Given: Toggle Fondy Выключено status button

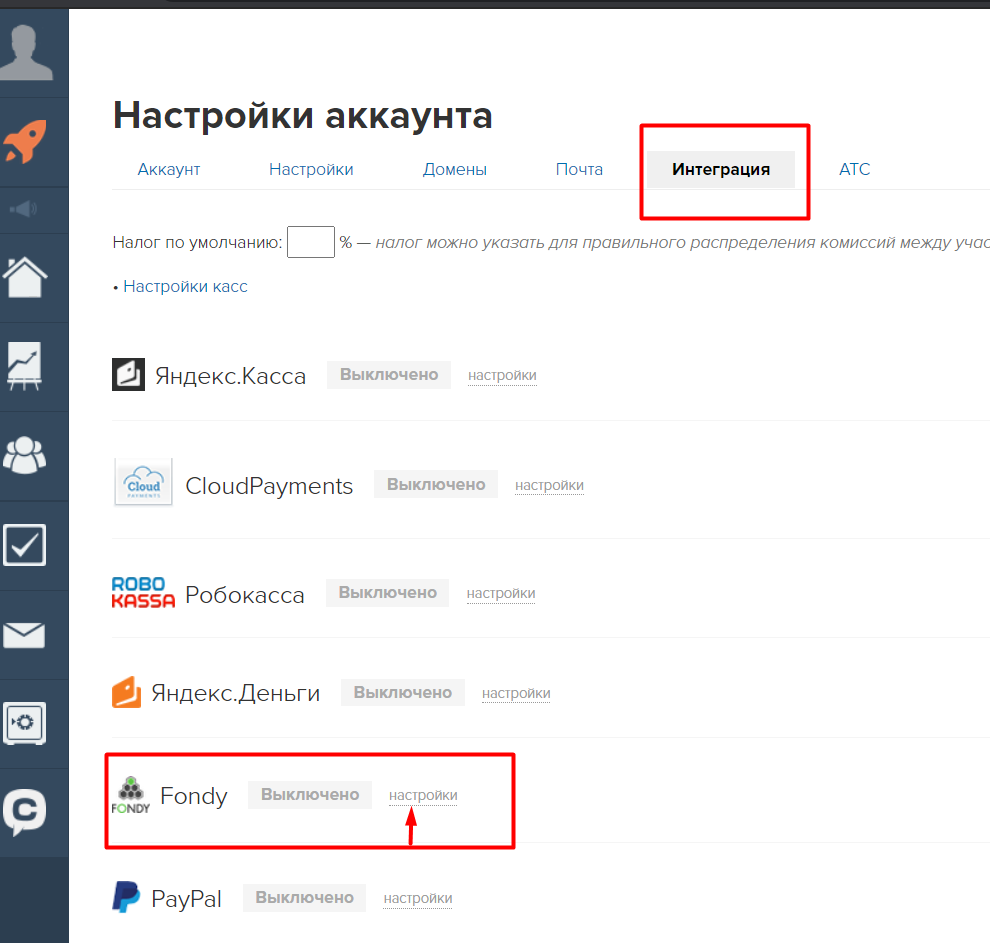Looking at the screenshot, I should [310, 795].
